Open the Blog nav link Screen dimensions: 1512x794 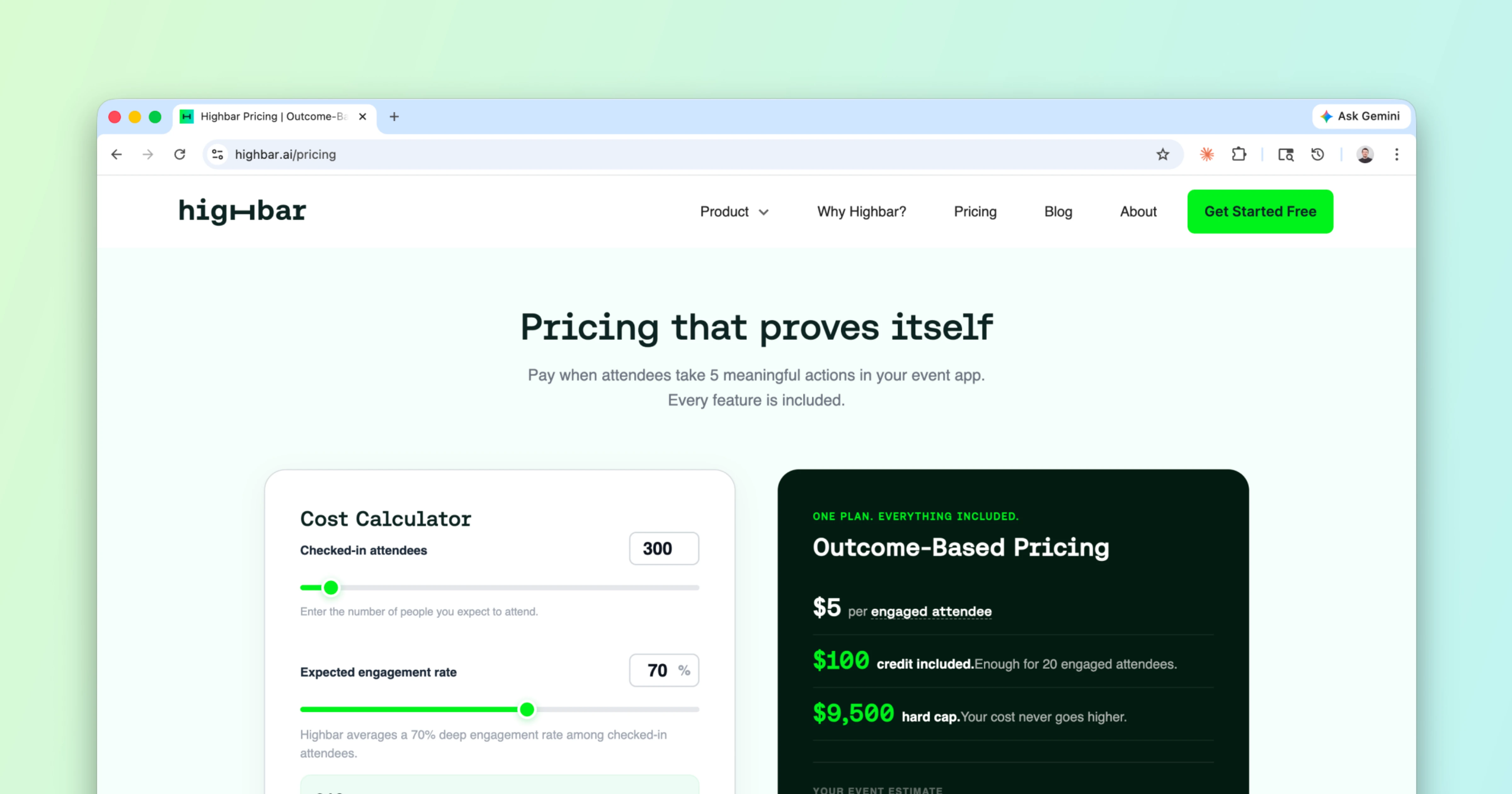point(1058,211)
